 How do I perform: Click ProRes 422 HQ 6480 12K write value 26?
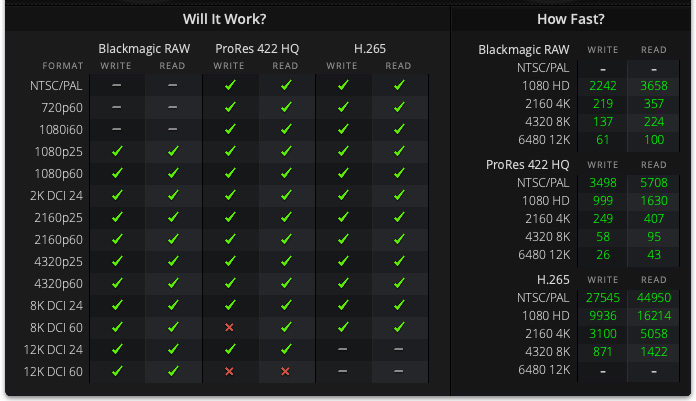603,255
